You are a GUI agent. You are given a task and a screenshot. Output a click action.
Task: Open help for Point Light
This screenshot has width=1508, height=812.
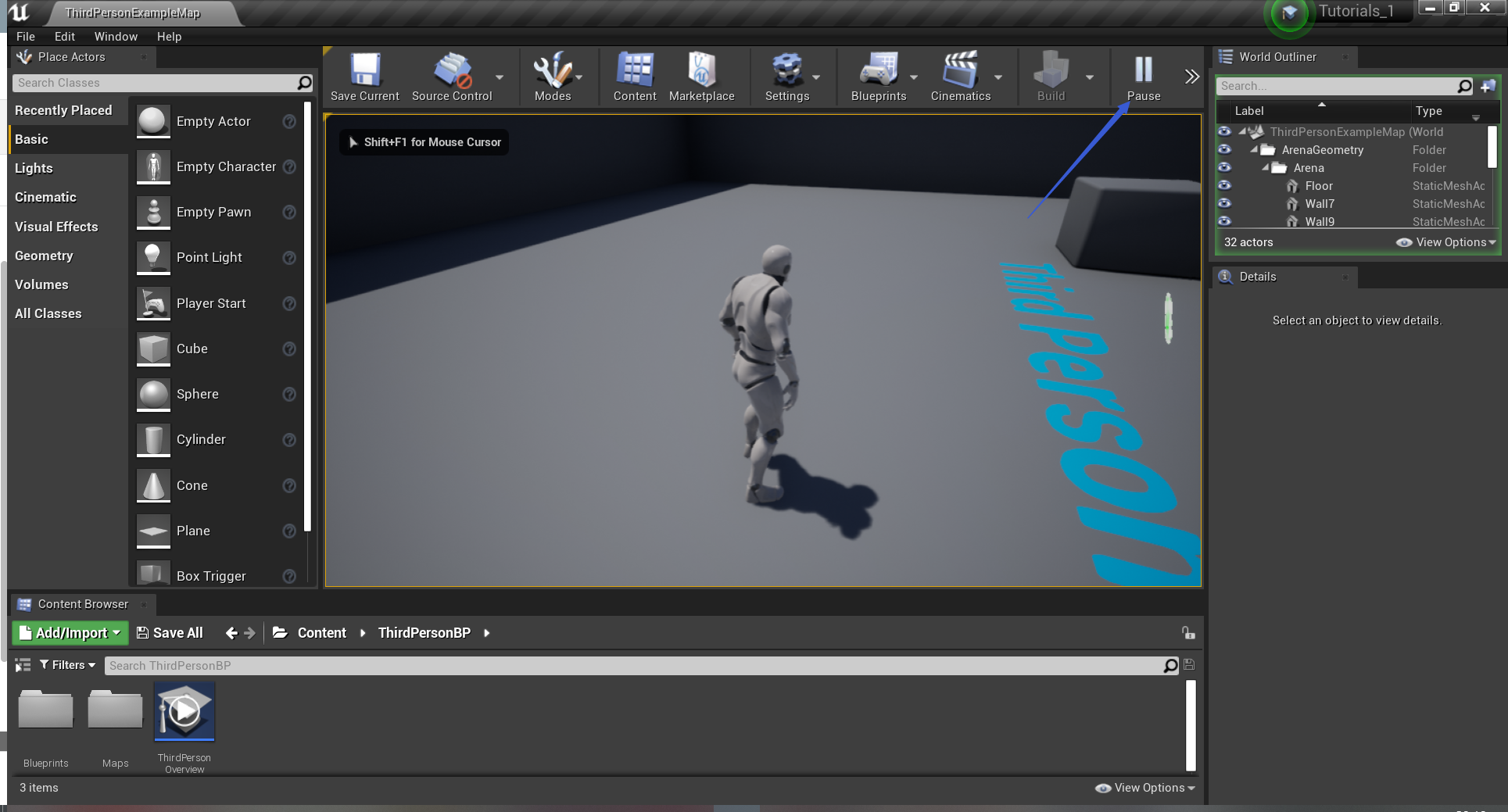coord(289,257)
